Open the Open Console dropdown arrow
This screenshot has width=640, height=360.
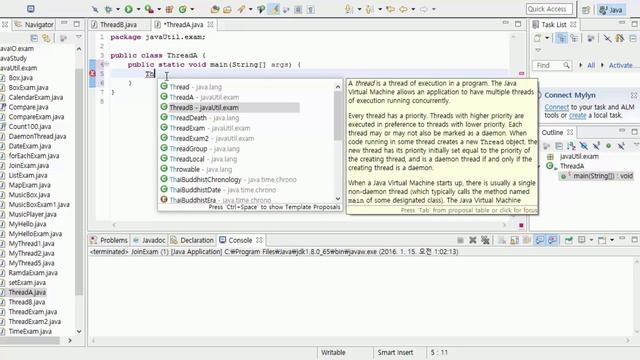click(612, 240)
